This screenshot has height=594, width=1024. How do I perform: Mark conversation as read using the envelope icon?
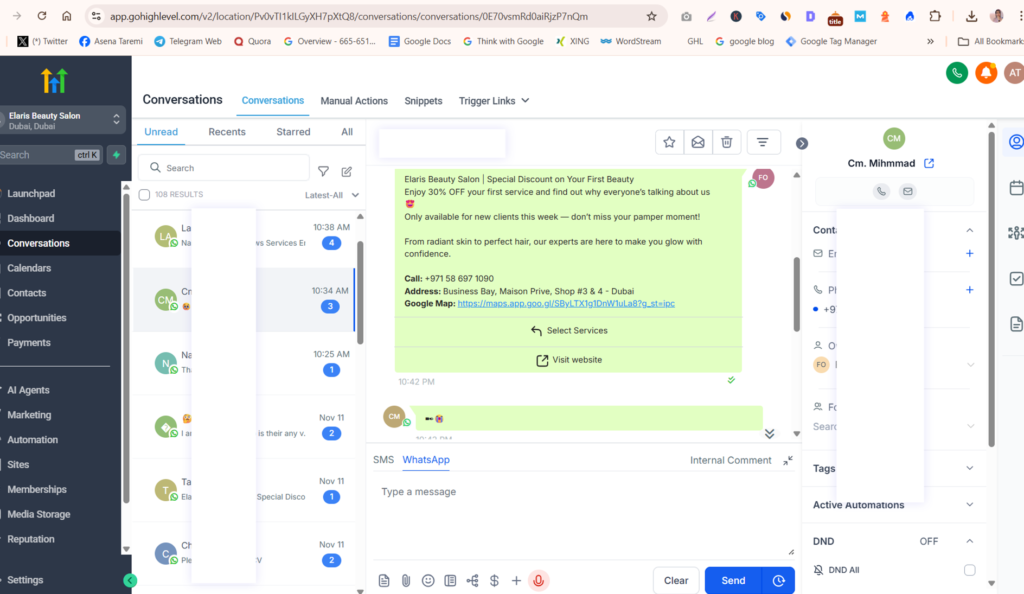click(697, 142)
